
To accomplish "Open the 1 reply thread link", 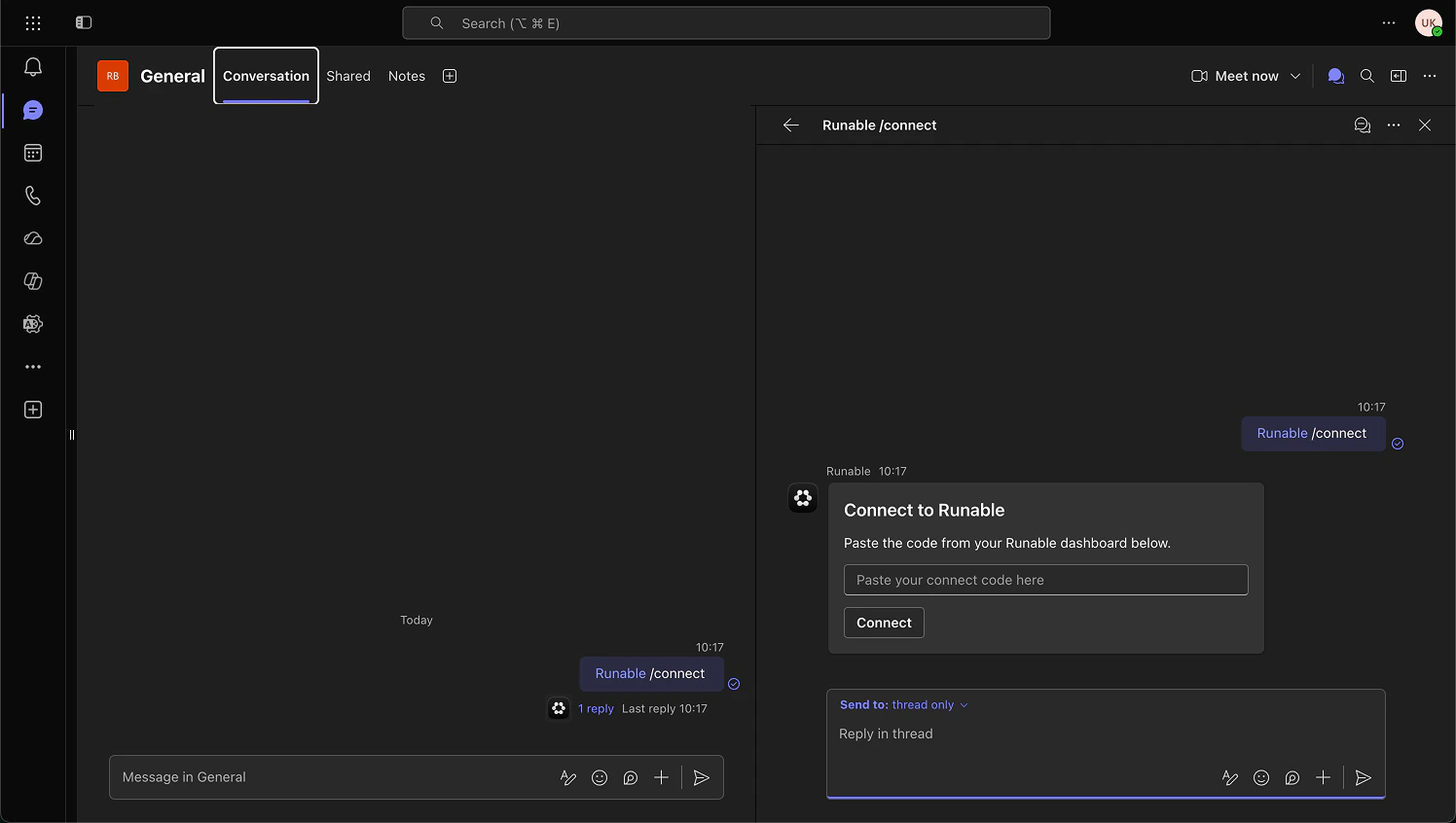I will click(x=596, y=708).
